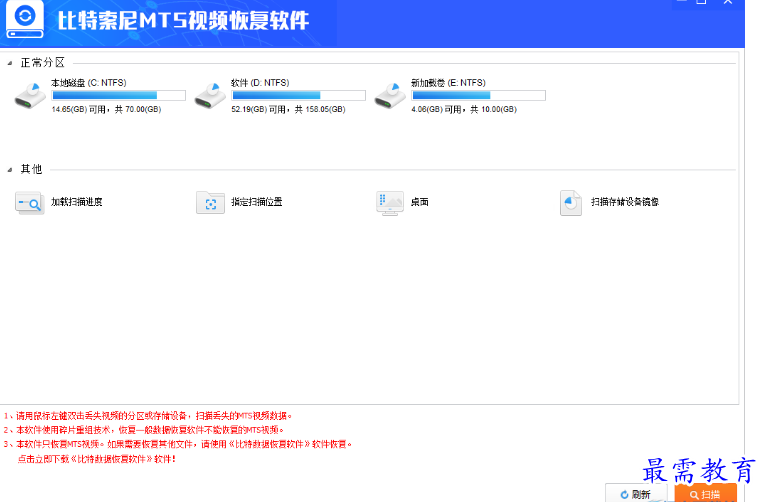The height and width of the screenshot is (502, 764).
Task: Click the D: drive usage bar
Action: [298, 96]
